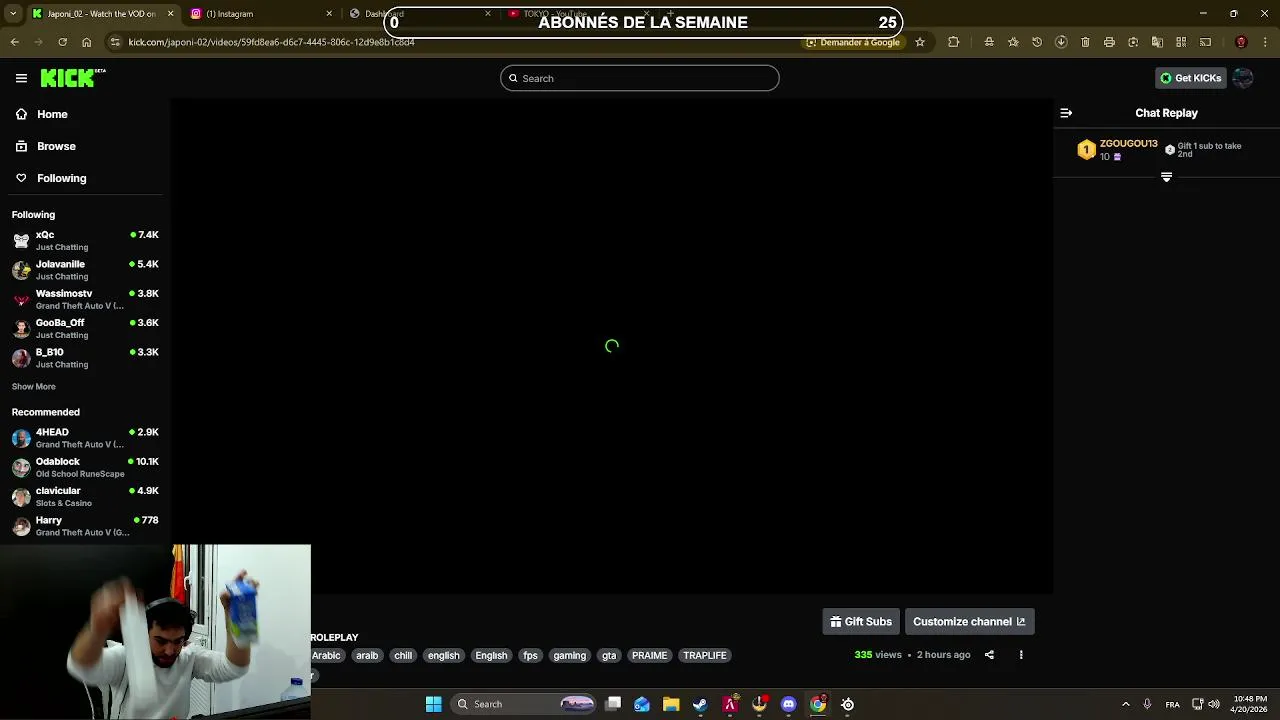Open Outlook from taskbar
Viewport: 1280px width, 720px height.
click(x=642, y=704)
